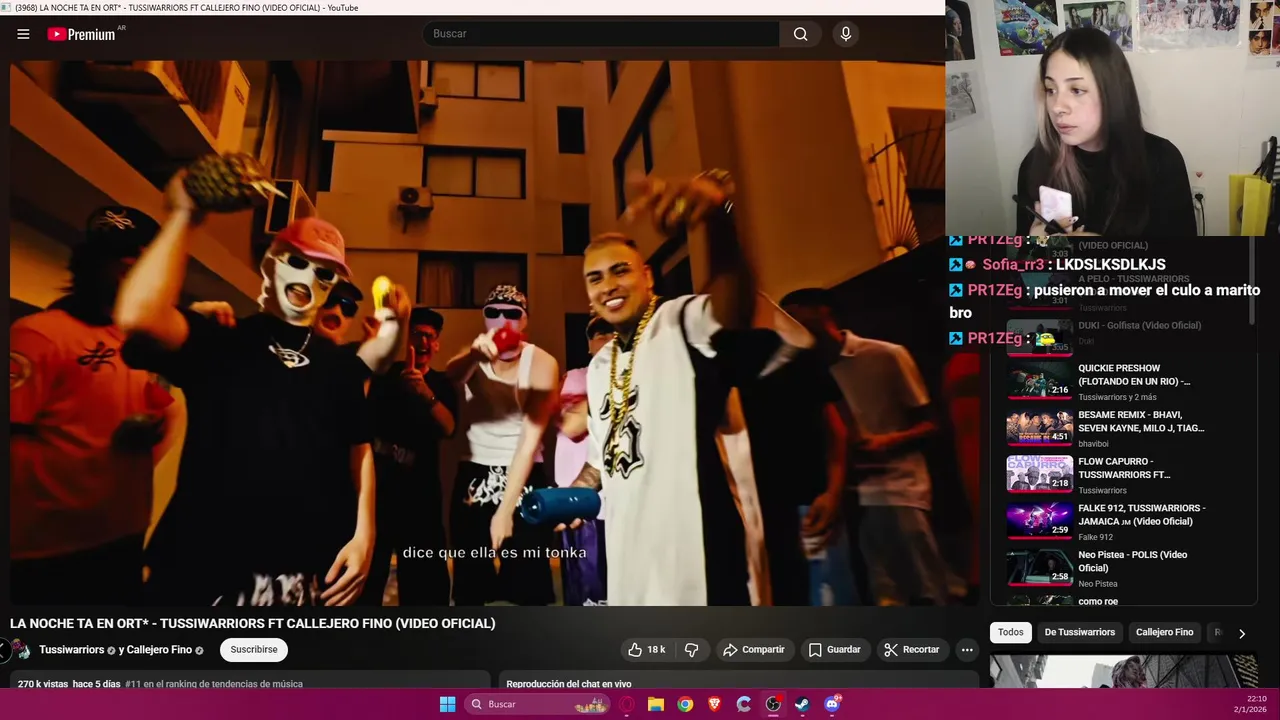This screenshot has width=1280, height=720.
Task: Click the Falke 912 channel name
Action: [x=1095, y=537]
